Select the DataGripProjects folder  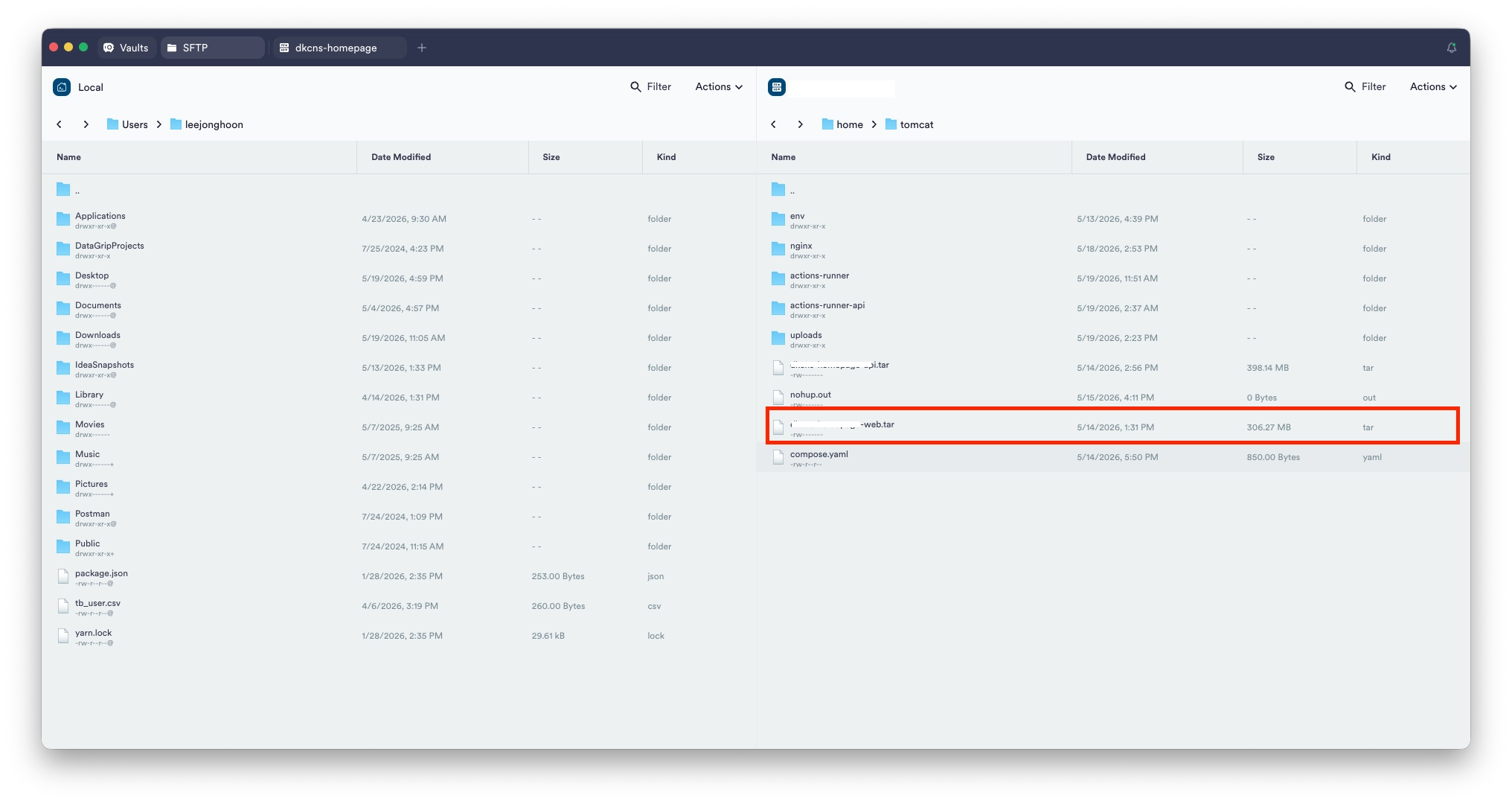pos(399,249)
